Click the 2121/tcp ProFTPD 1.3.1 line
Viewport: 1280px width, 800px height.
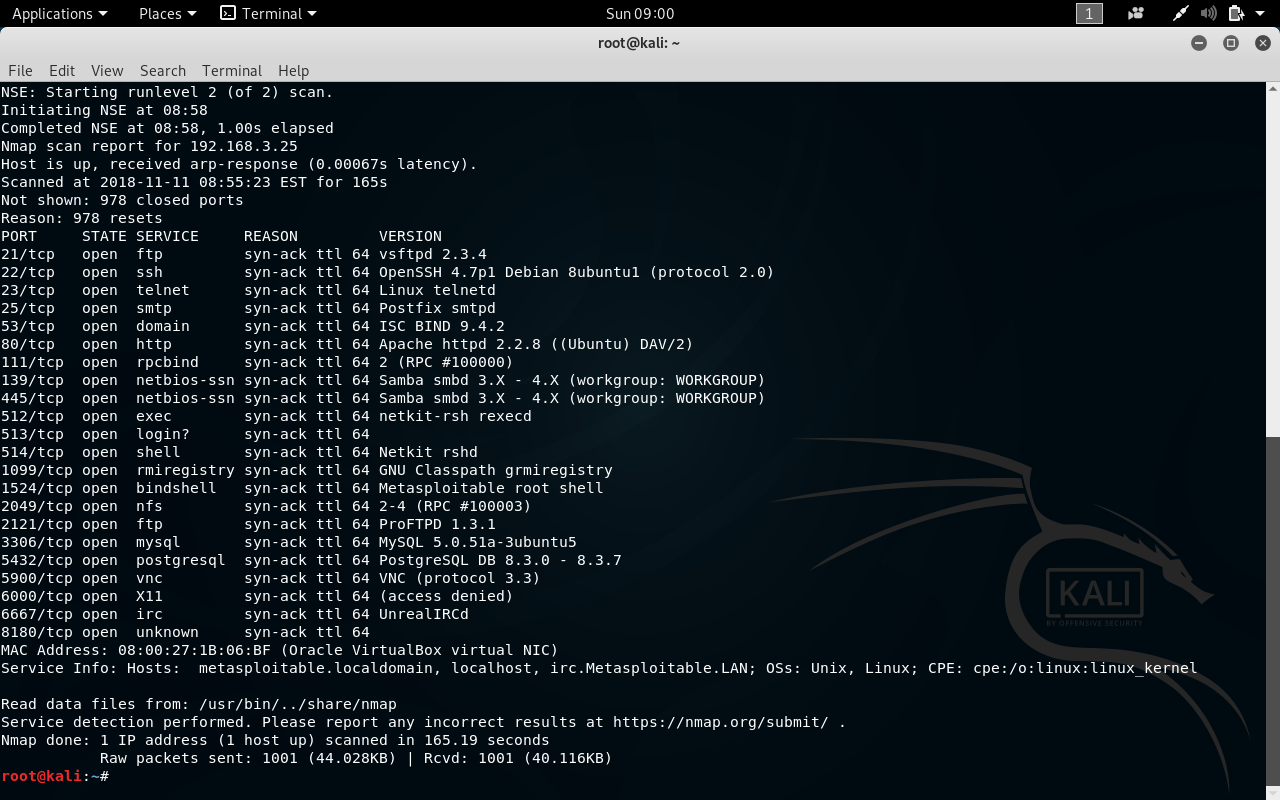click(248, 524)
